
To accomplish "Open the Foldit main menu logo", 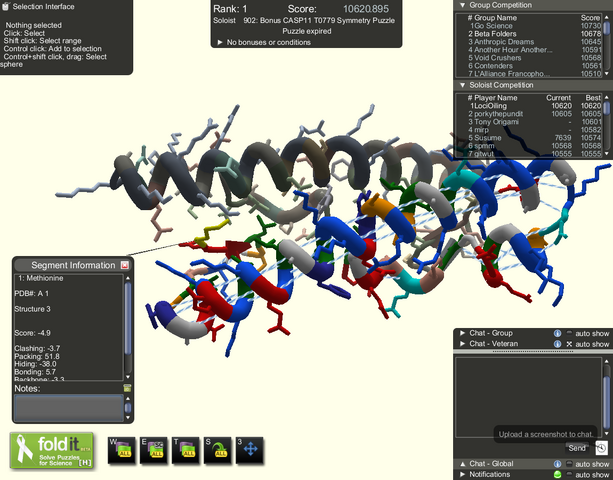I will click(x=52, y=450).
